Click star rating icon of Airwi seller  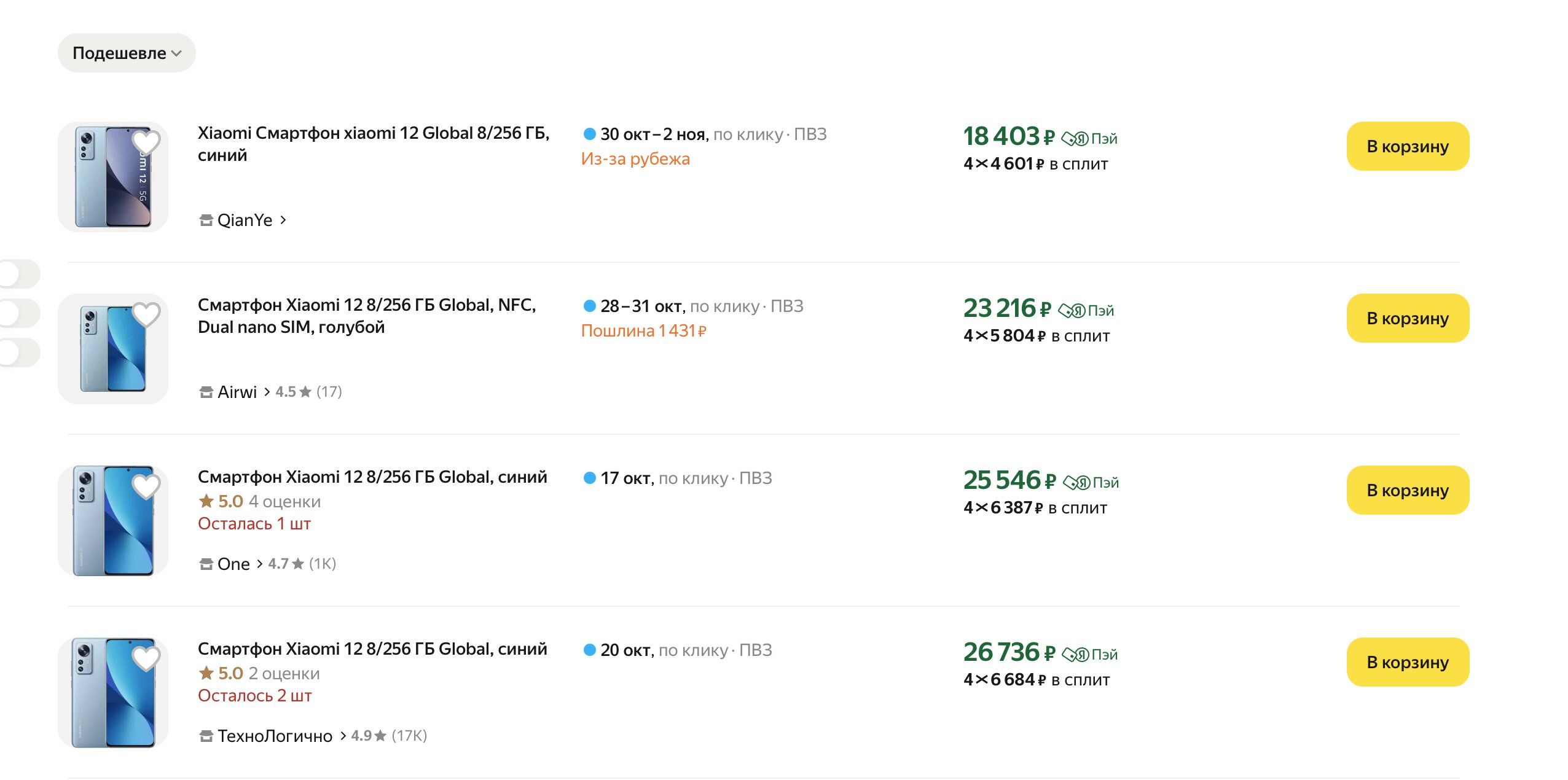click(305, 392)
